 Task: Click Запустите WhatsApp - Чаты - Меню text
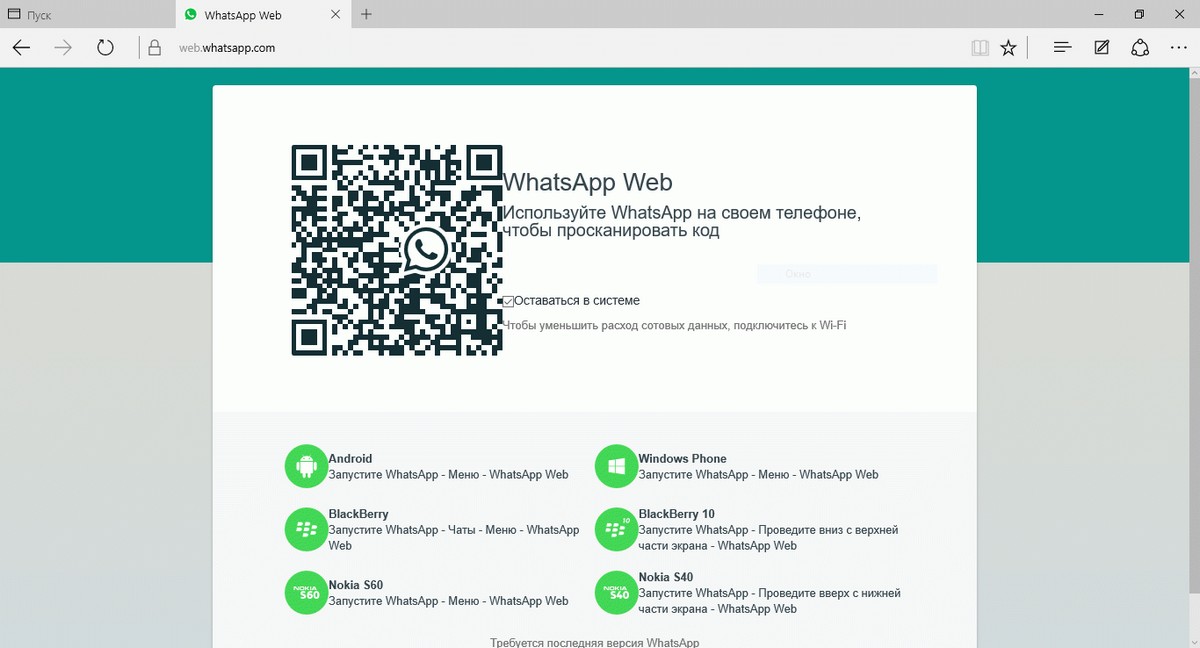454,538
